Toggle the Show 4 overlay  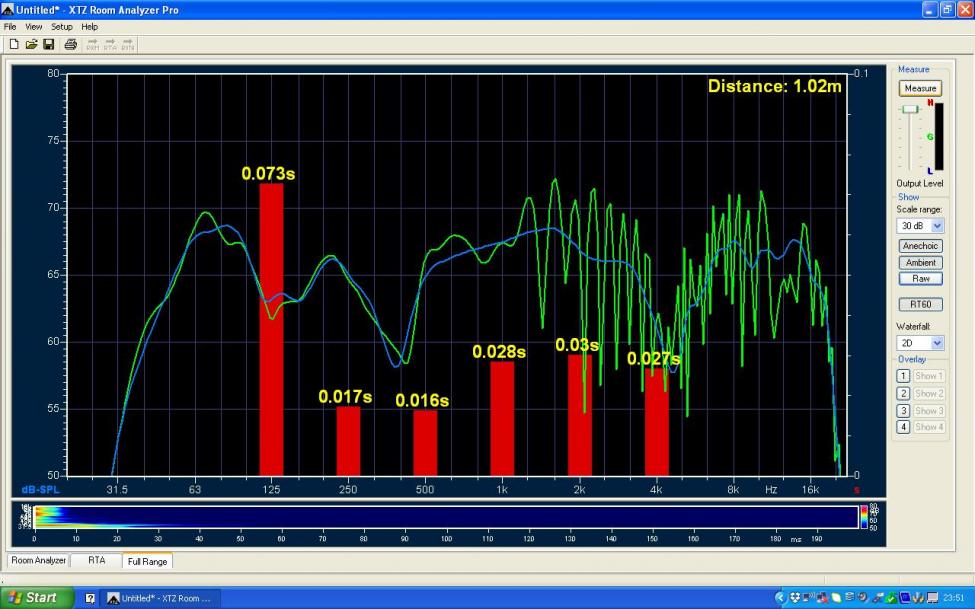coord(929,427)
